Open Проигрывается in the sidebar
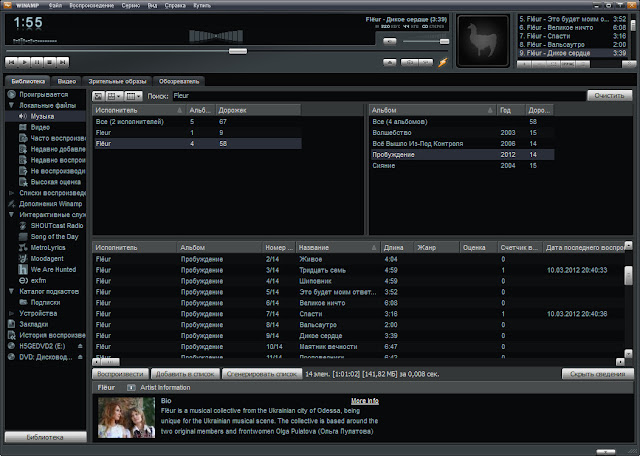 point(44,94)
